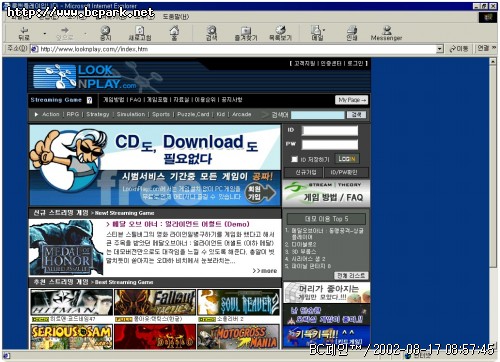
Task: Open the Serious Sam game thumbnail
Action: (x=72, y=337)
